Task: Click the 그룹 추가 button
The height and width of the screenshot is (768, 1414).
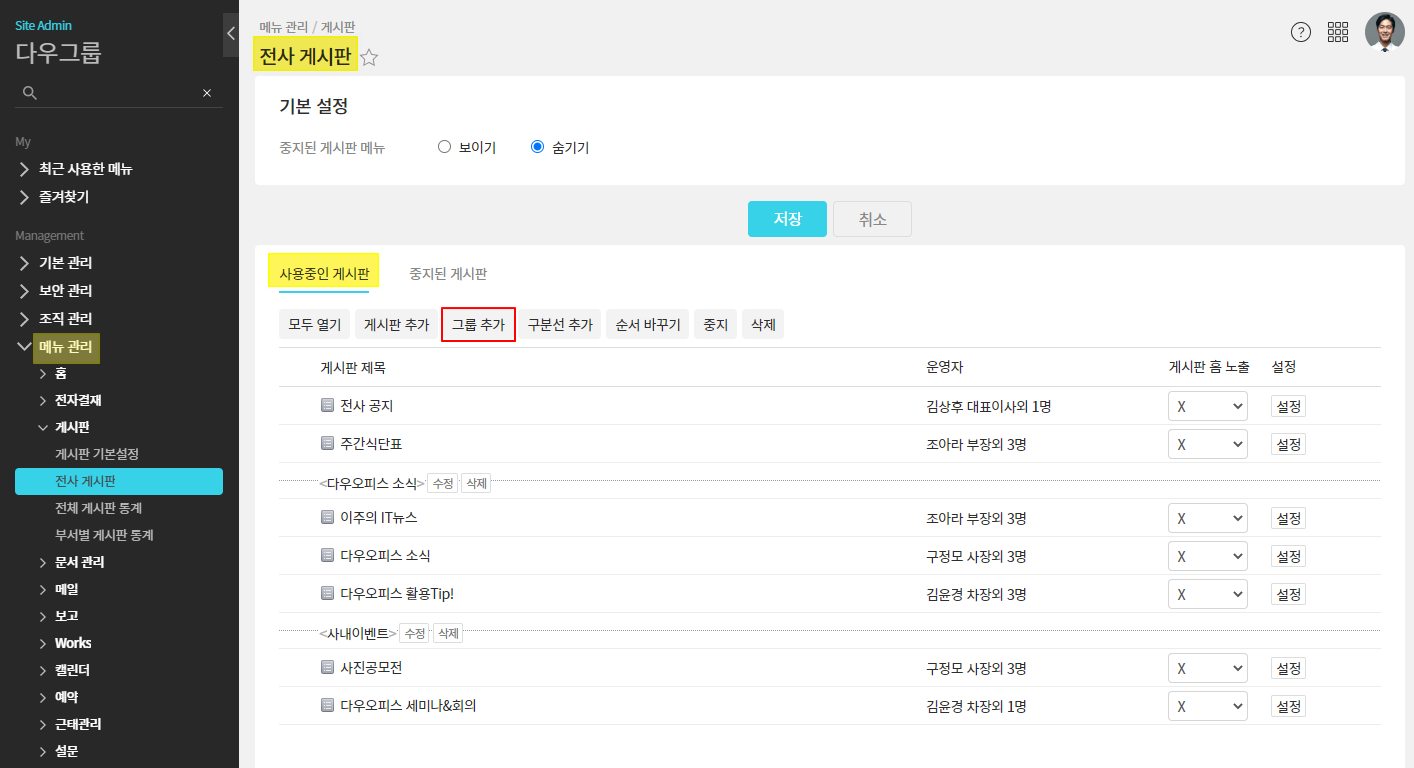Action: (x=478, y=325)
